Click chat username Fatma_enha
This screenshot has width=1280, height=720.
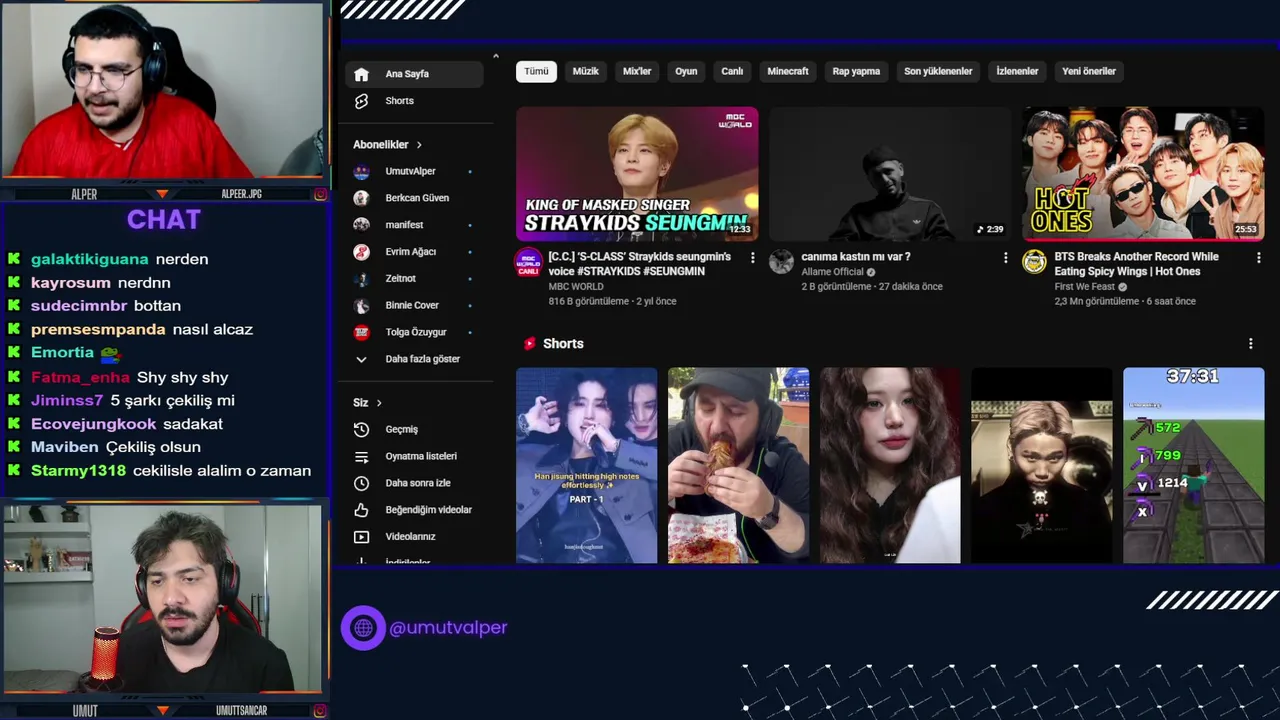tap(81, 378)
